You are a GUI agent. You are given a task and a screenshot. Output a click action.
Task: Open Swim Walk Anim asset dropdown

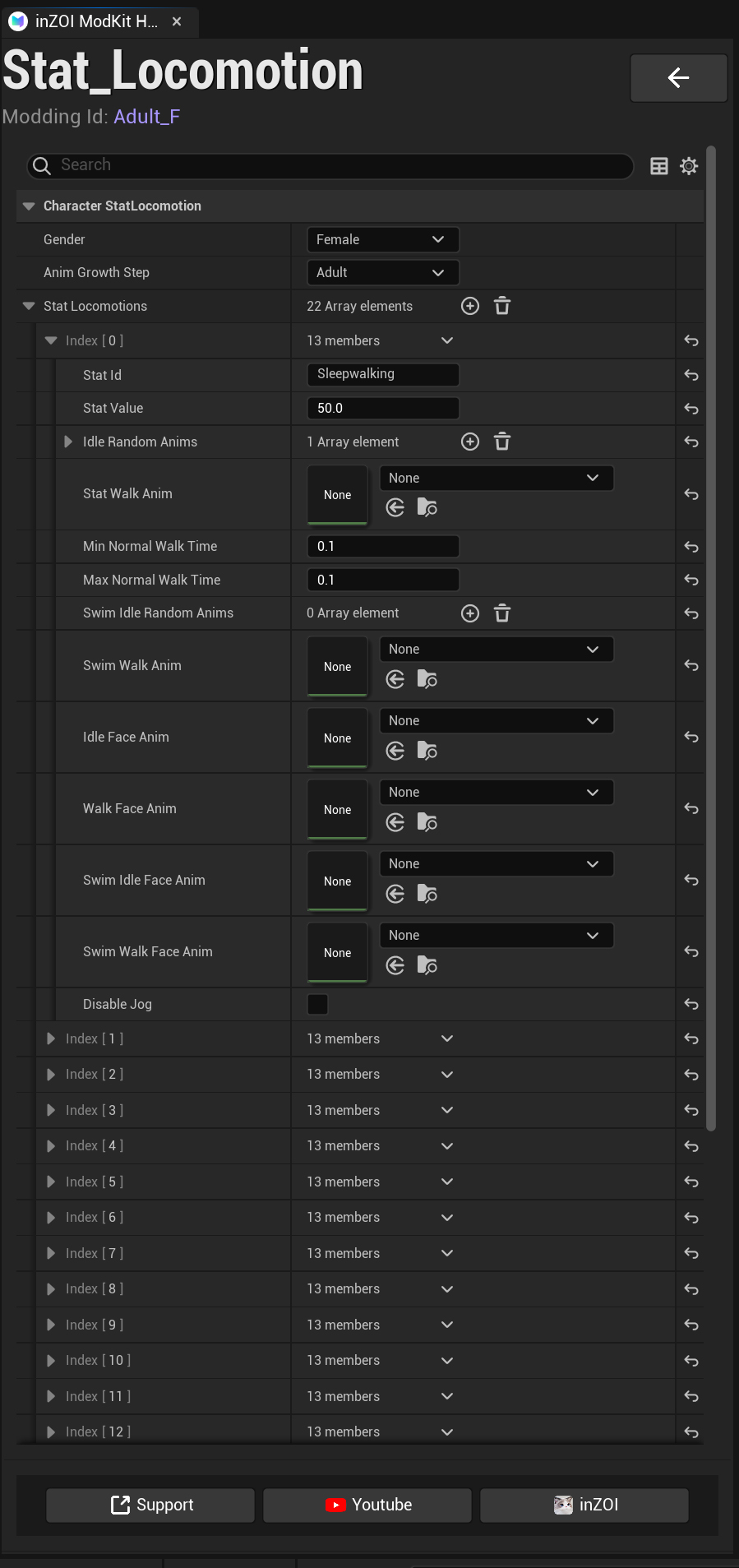tap(497, 649)
